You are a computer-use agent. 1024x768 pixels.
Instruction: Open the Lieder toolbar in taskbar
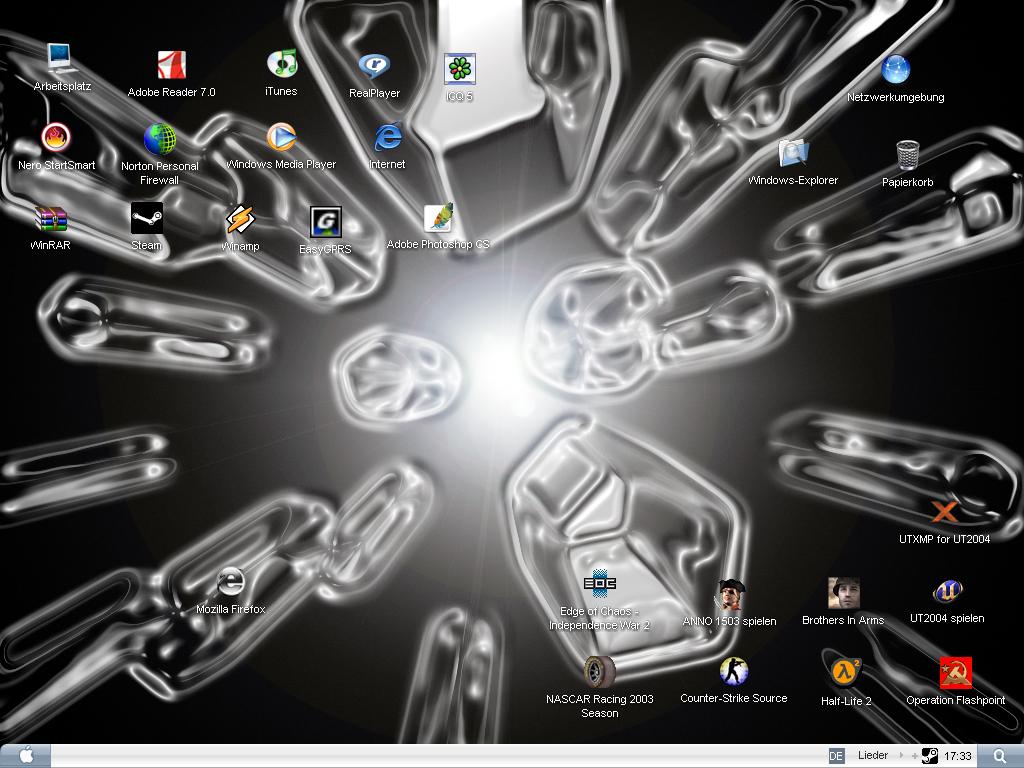click(x=872, y=756)
